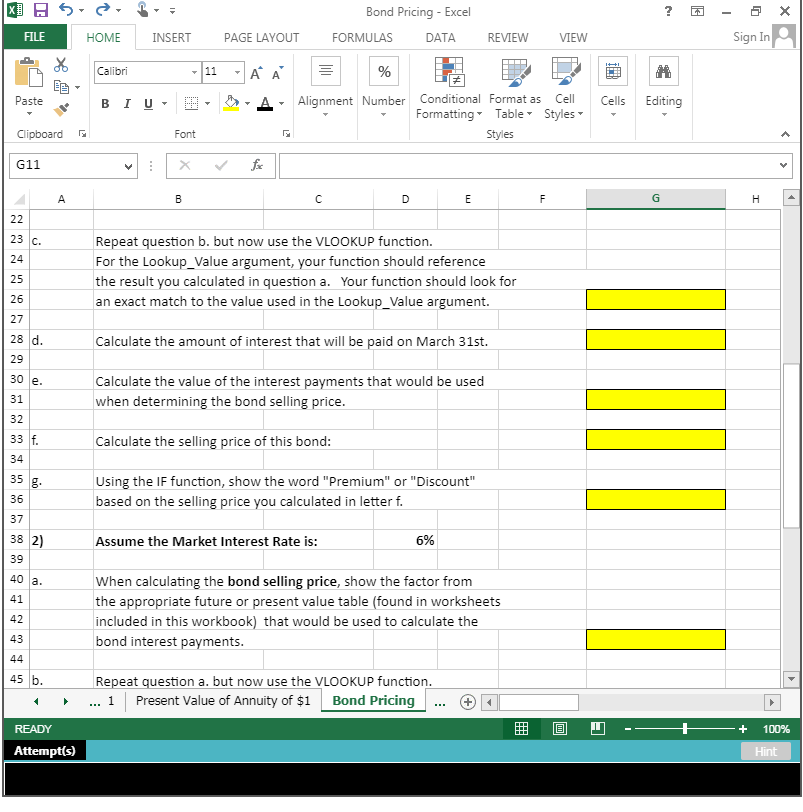803x812 pixels.
Task: Redo the last action
Action: (103, 9)
